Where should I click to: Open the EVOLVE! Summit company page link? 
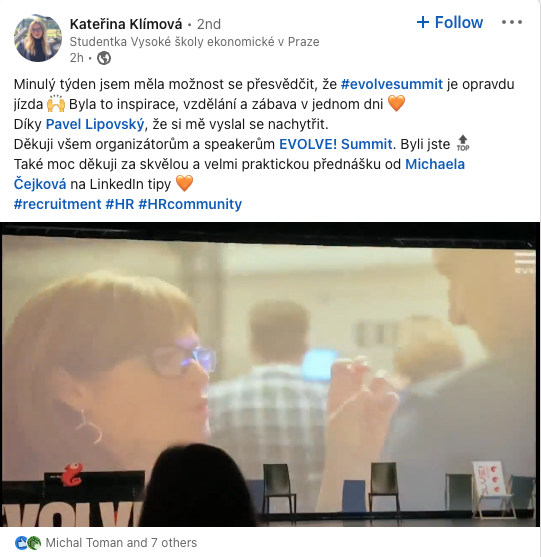[336, 144]
